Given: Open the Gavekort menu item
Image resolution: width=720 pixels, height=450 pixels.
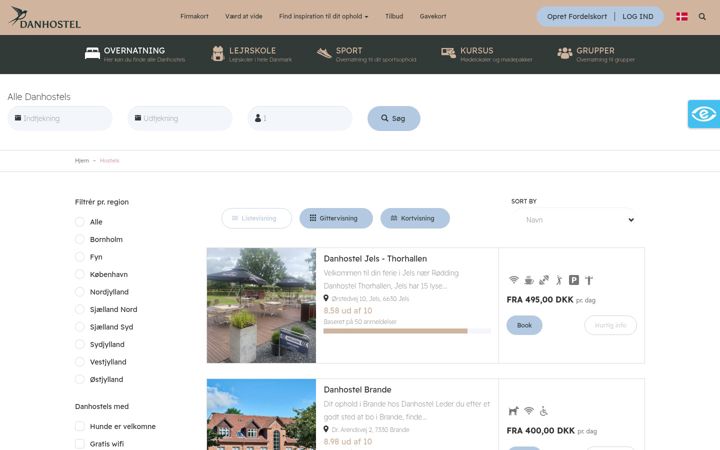Looking at the screenshot, I should click(x=433, y=16).
